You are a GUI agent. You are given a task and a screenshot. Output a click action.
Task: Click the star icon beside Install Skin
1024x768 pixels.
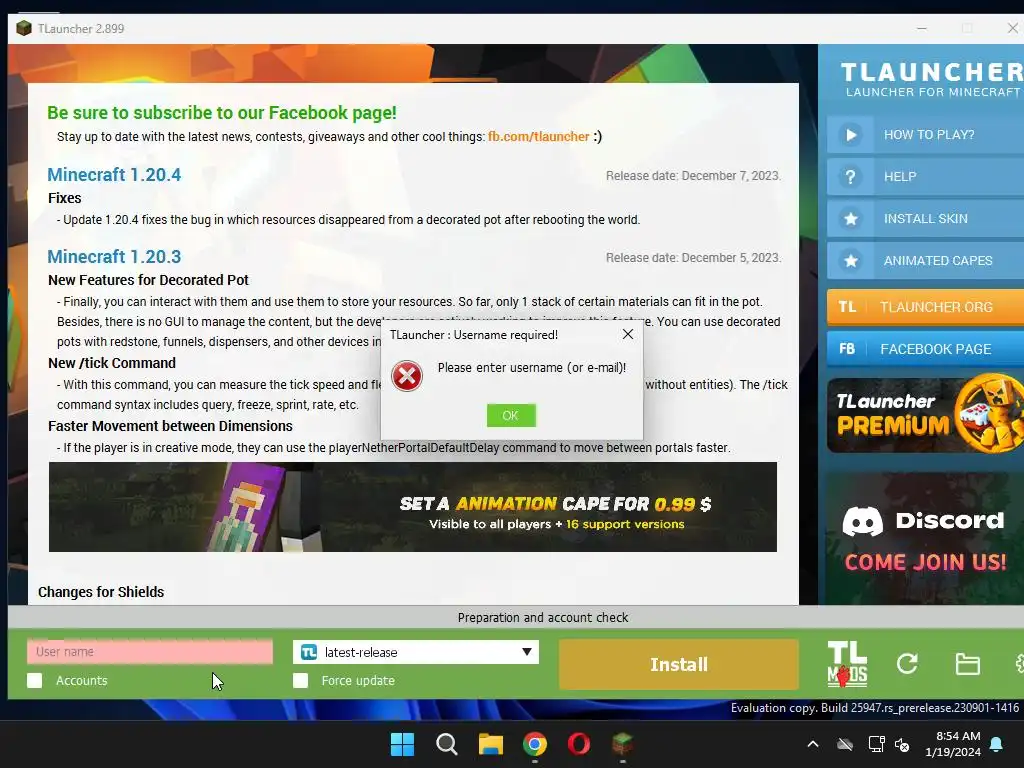pyautogui.click(x=850, y=219)
